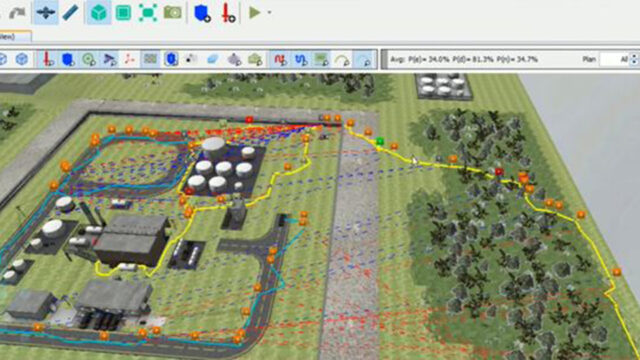This screenshot has height=360, width=640.
Task: Click the green building visibility icon
Action: tap(255, 60)
